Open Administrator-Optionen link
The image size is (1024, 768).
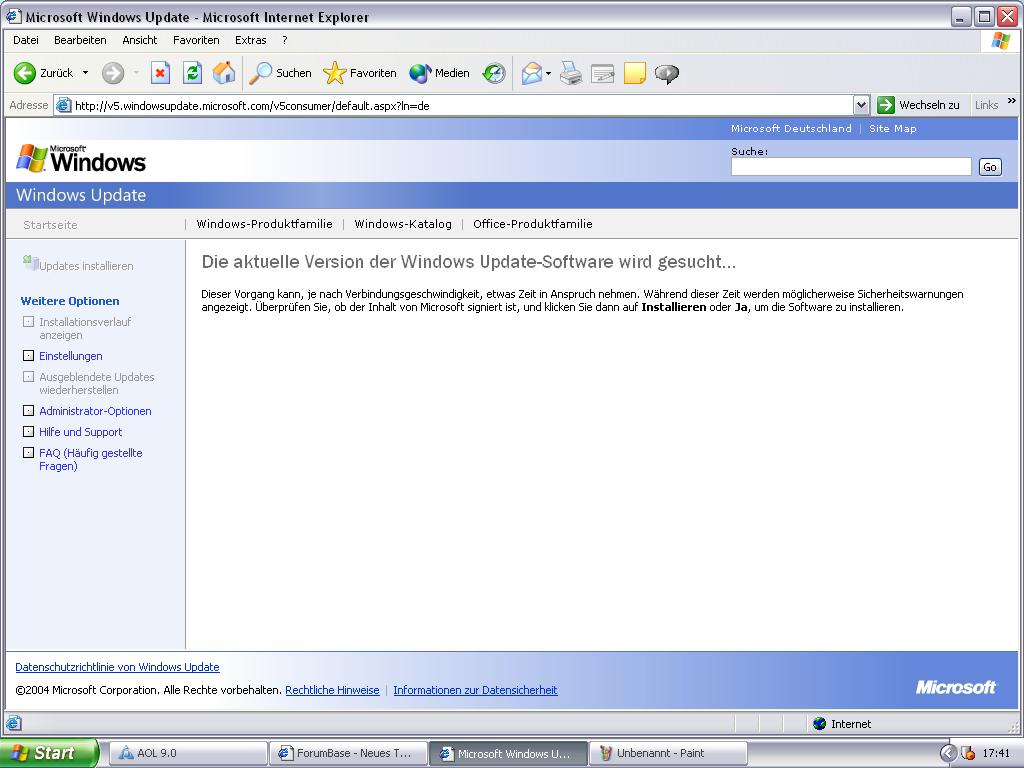[95, 411]
